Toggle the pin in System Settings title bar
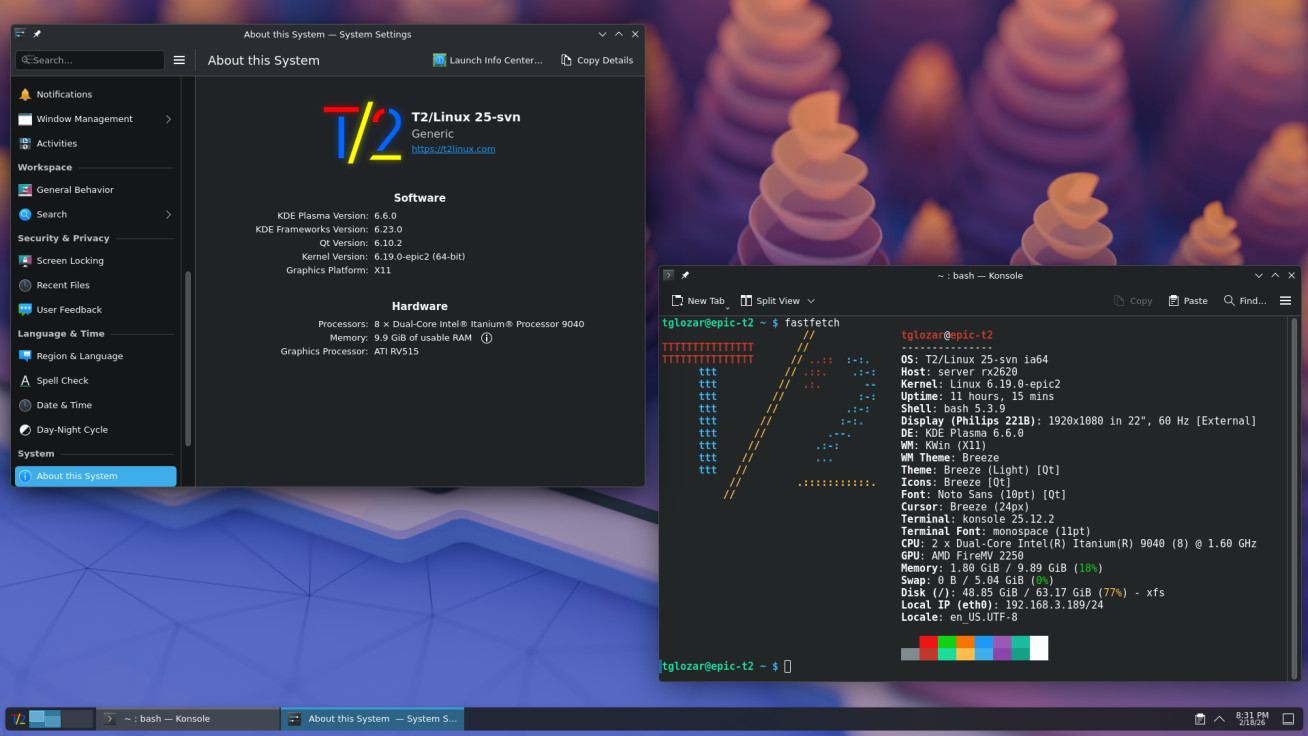 (x=37, y=34)
